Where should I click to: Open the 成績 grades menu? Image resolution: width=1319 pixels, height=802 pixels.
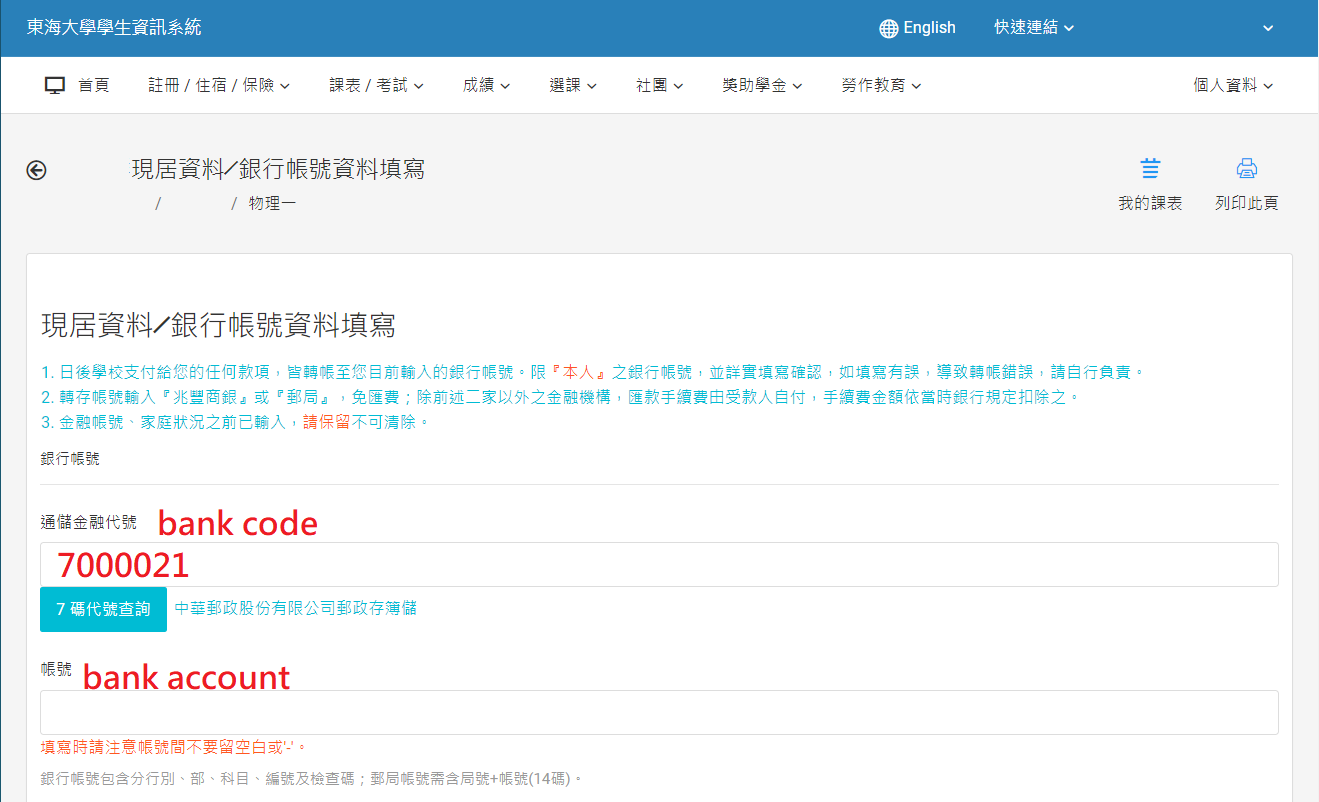[486, 86]
